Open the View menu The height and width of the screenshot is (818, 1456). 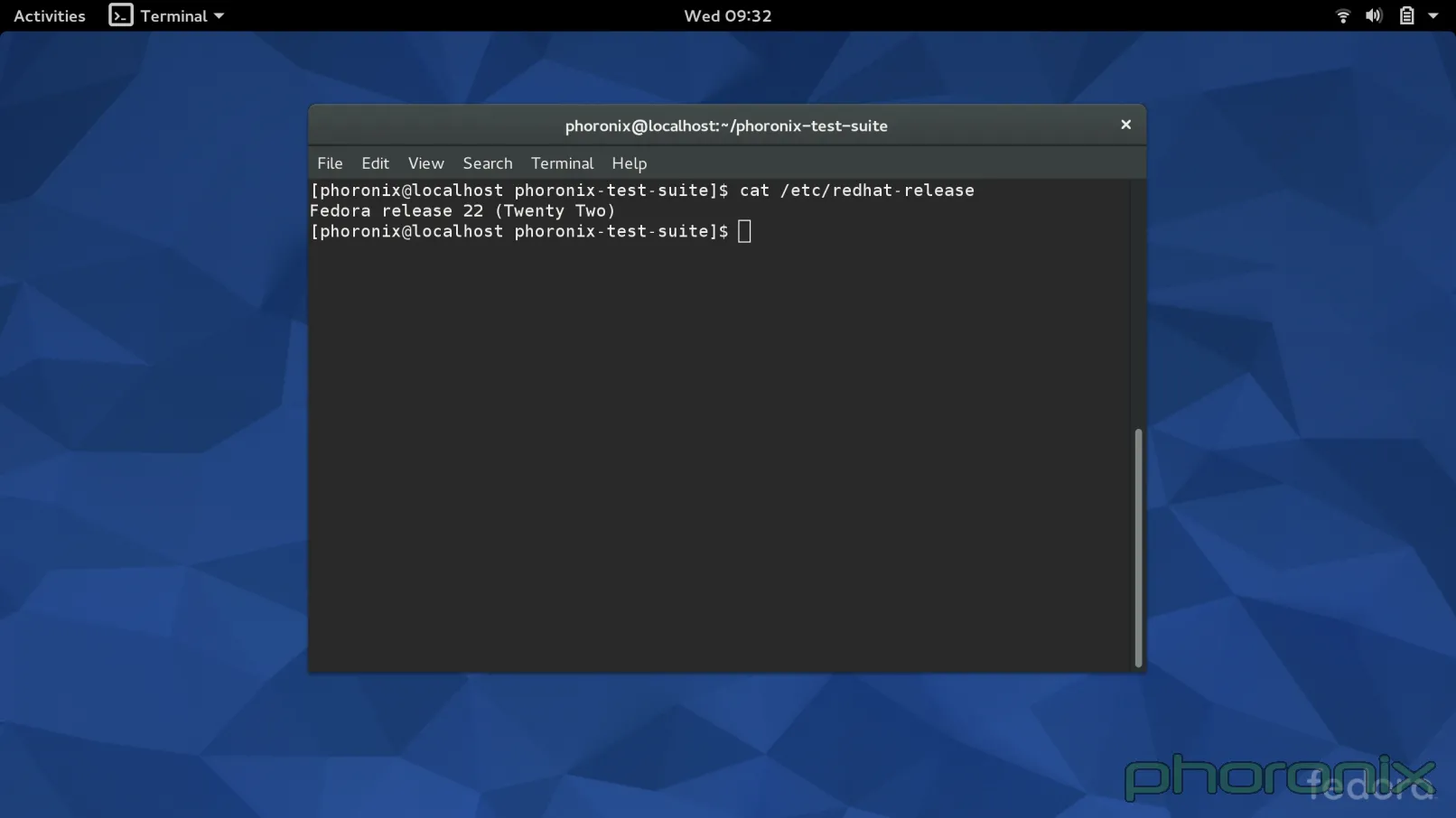coord(425,163)
